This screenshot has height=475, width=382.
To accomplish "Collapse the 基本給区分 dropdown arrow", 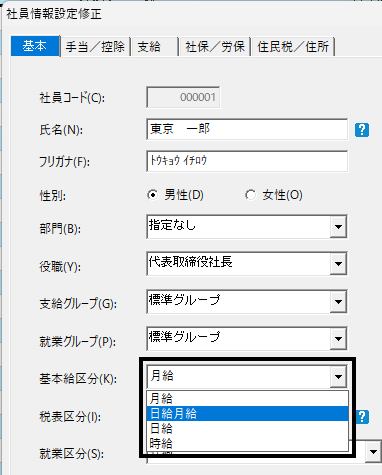I will (338, 377).
